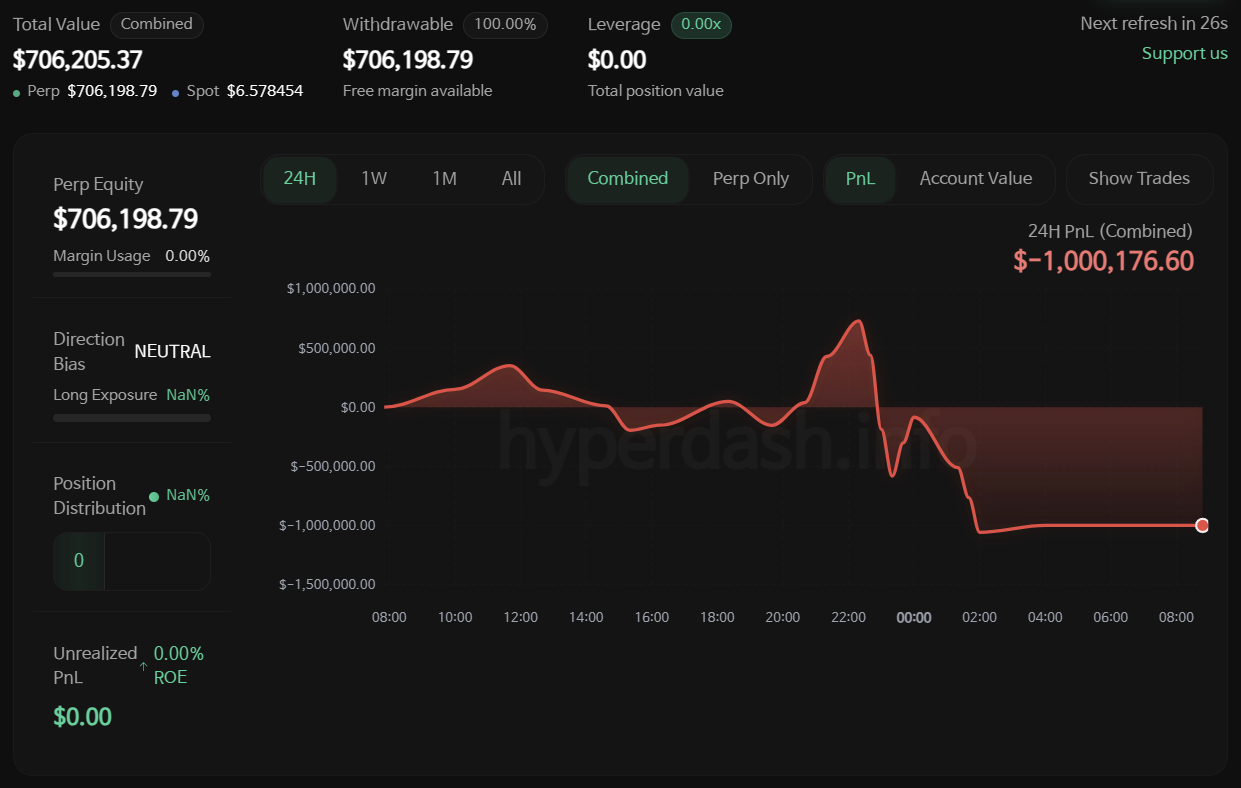This screenshot has height=788, width=1241.
Task: Show All time range data
Action: [511, 179]
